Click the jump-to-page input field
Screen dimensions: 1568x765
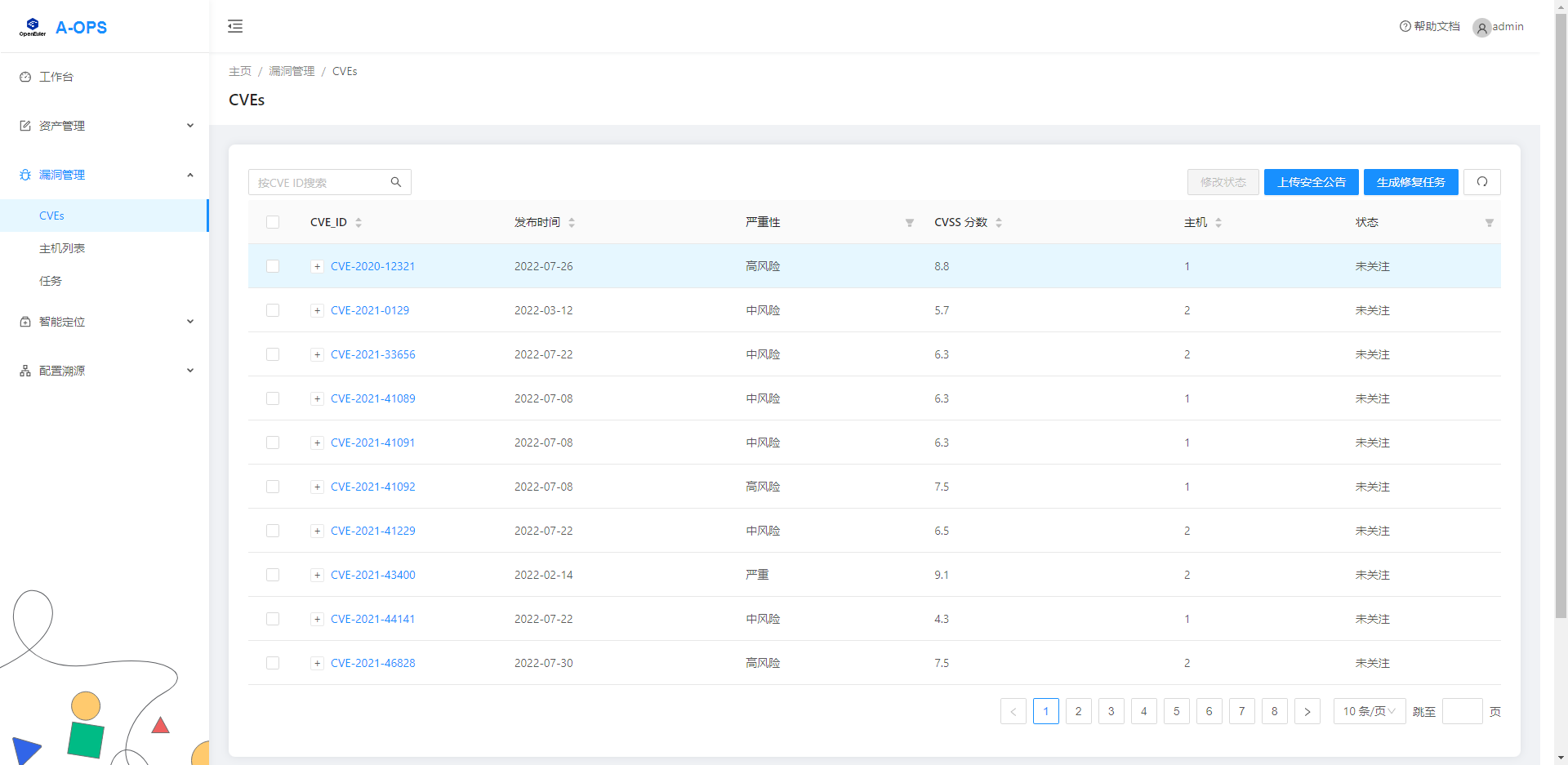[1462, 711]
